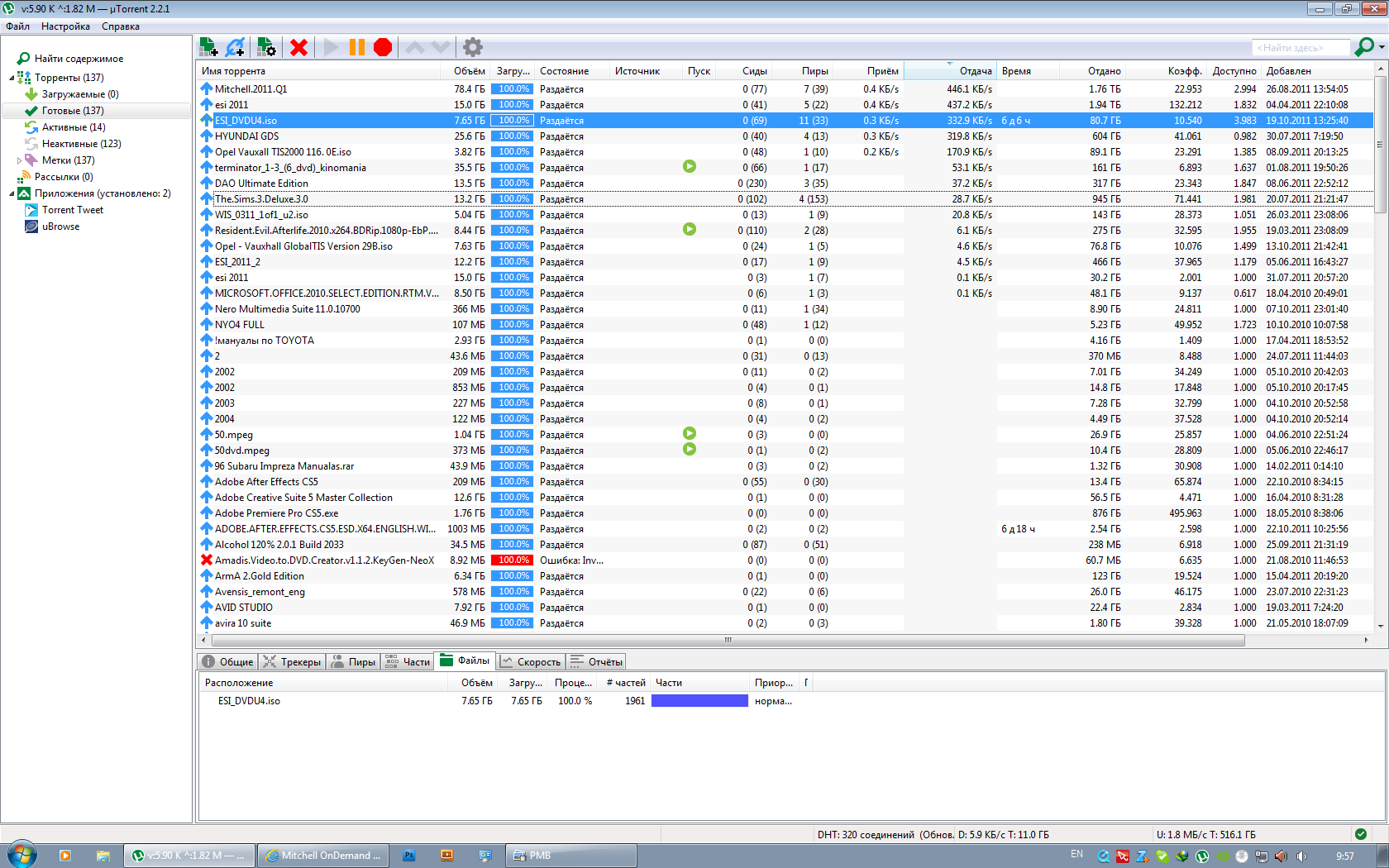The image size is (1389, 868).
Task: Click the grey Start torrent play icon
Action: 331,47
